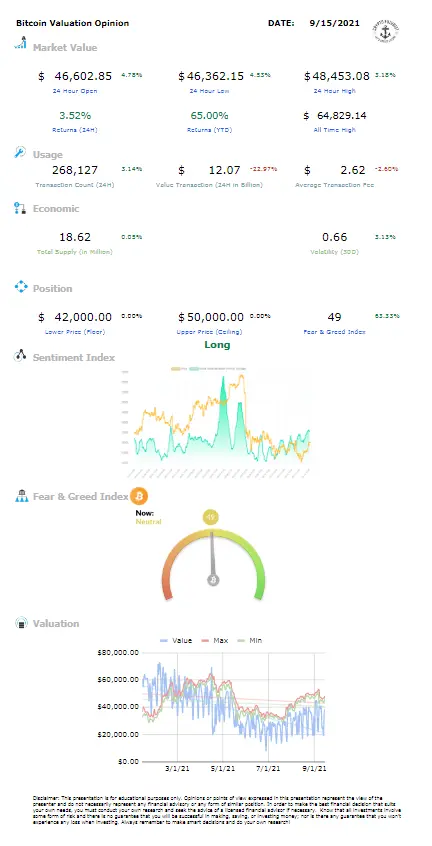This screenshot has width=432, height=846.
Task: Click the anchor logo beside the date
Action: click(x=386, y=31)
